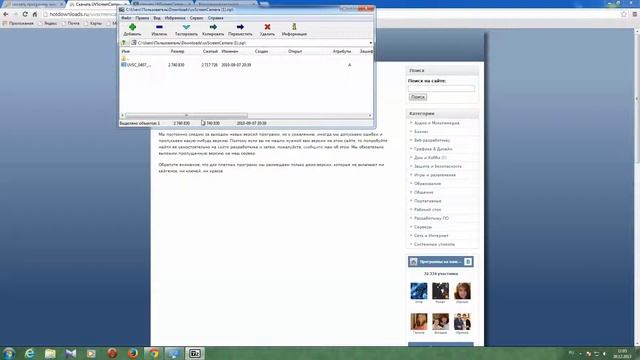
Task: Open Веб-разработчику category link
Action: (x=432, y=140)
